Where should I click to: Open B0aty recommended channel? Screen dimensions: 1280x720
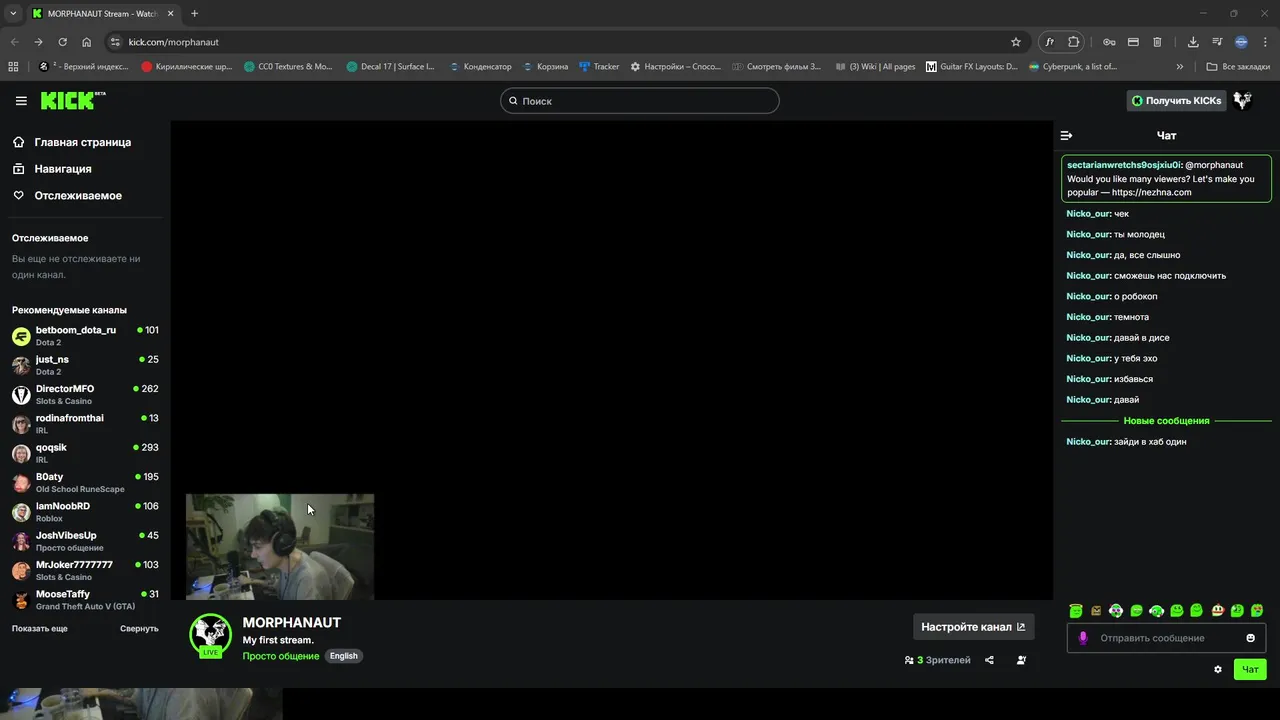pos(85,482)
